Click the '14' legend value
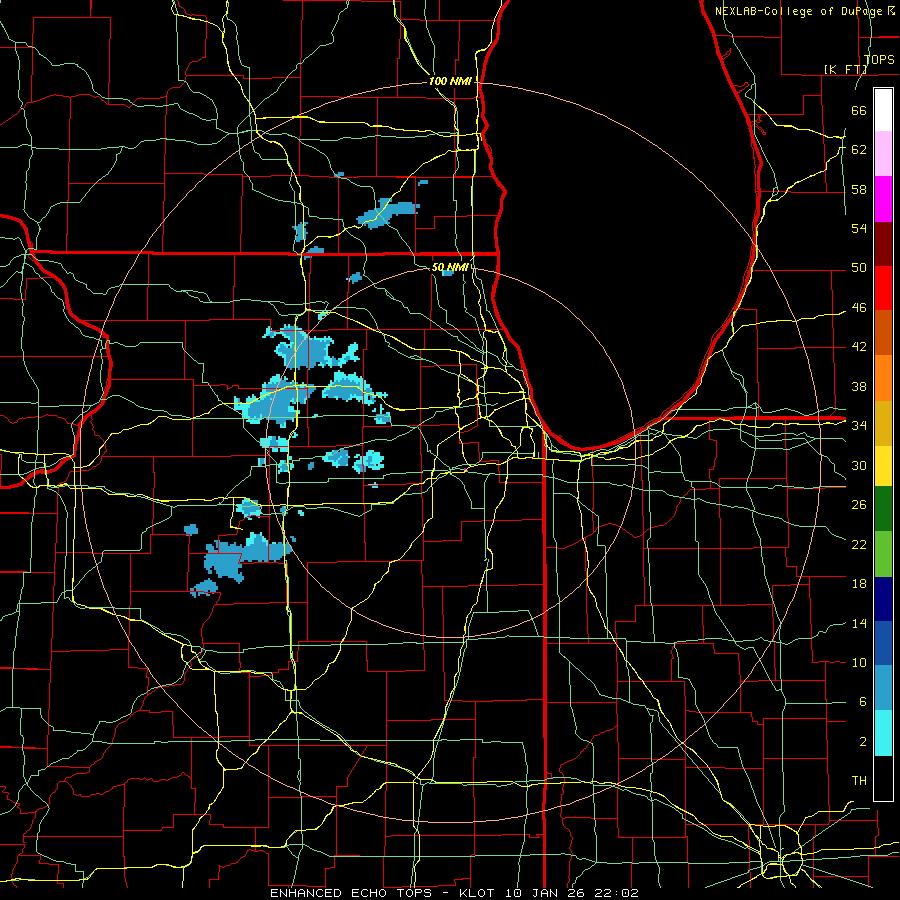Screen dimensions: 900x900 859,623
